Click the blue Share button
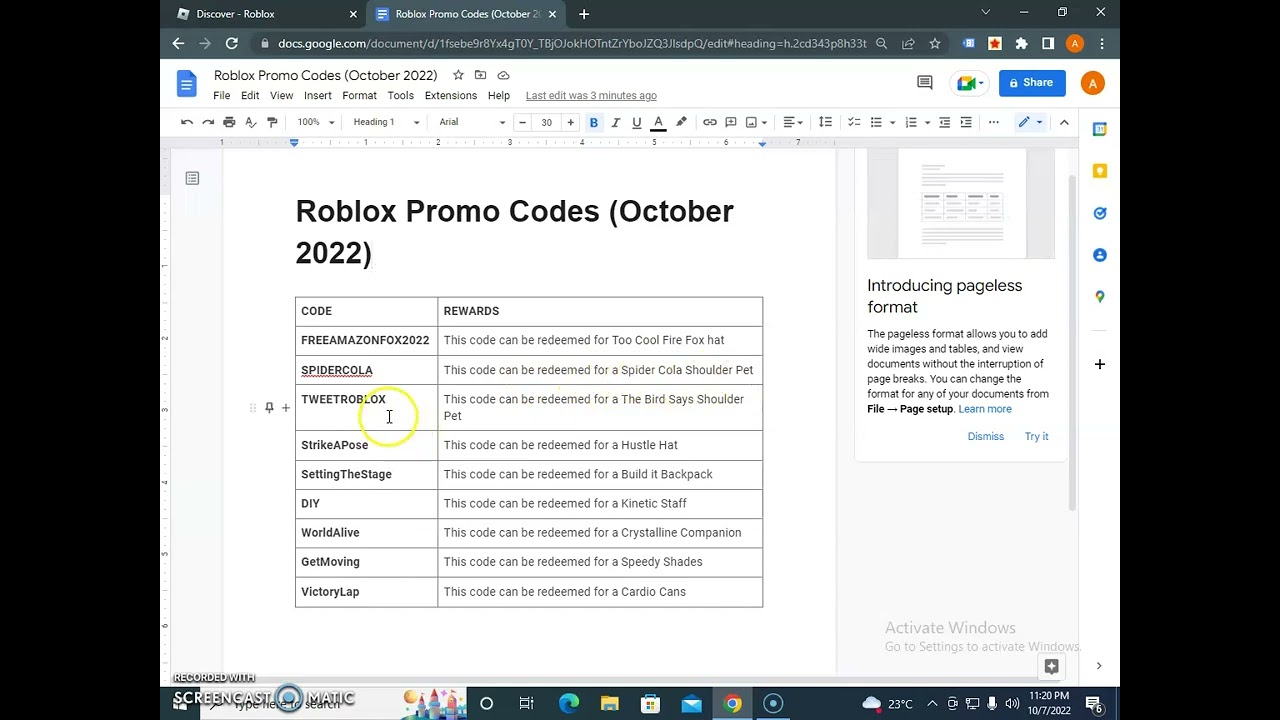 pos(1032,83)
